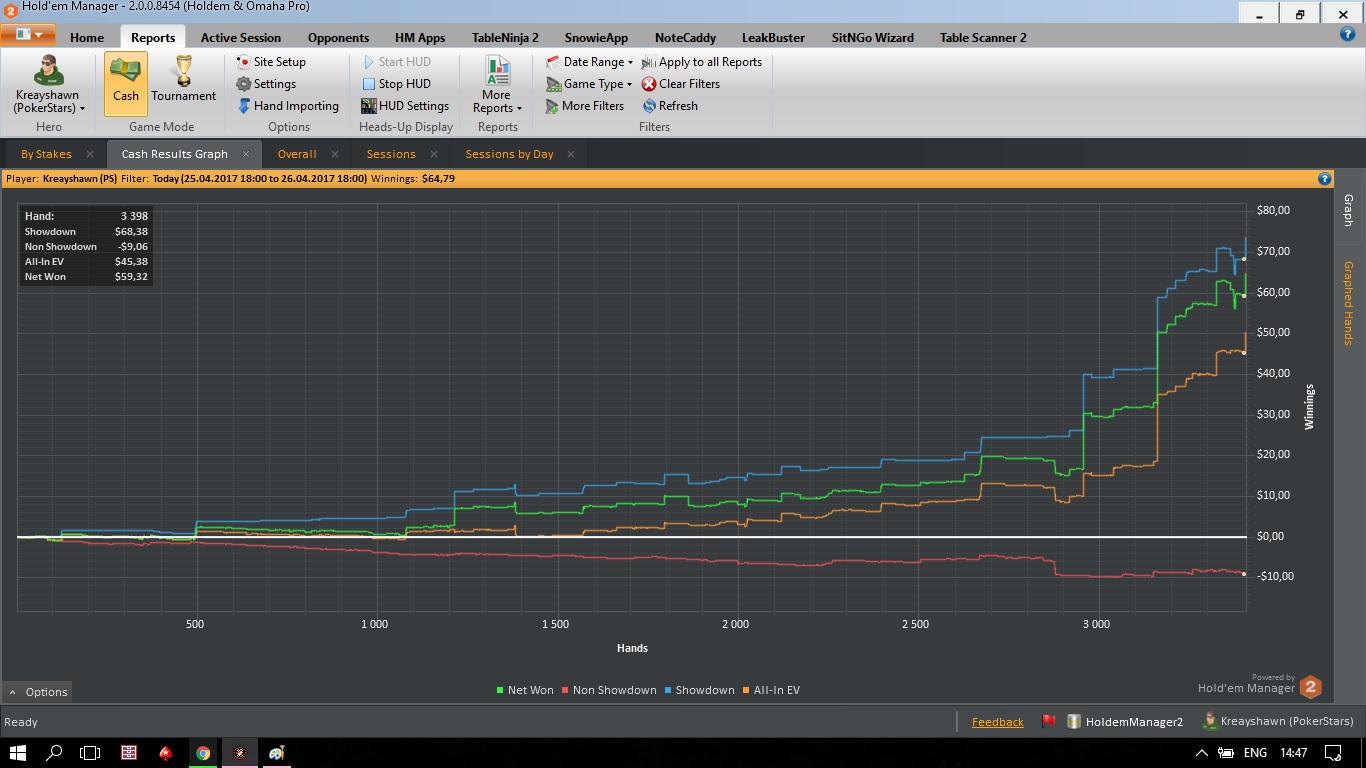Switch to the By Stakes report tab
Viewport: 1366px width, 768px height.
pyautogui.click(x=46, y=154)
